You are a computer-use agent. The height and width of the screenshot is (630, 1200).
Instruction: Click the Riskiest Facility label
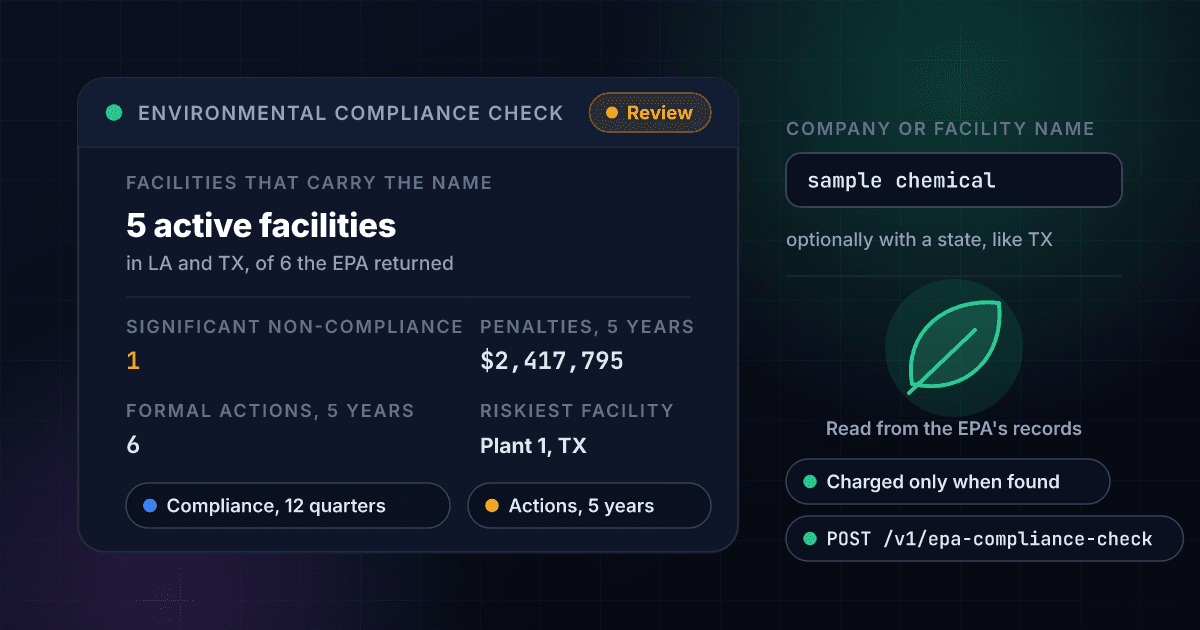pos(577,411)
